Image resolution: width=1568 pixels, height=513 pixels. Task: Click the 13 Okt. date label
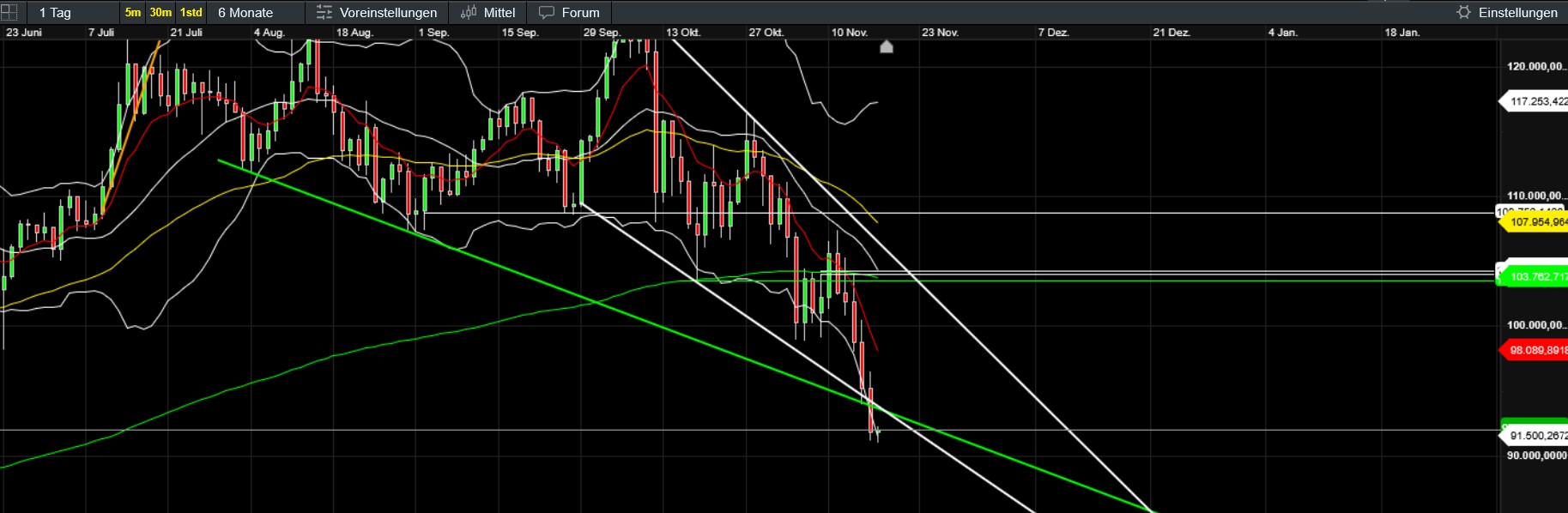[x=683, y=33]
